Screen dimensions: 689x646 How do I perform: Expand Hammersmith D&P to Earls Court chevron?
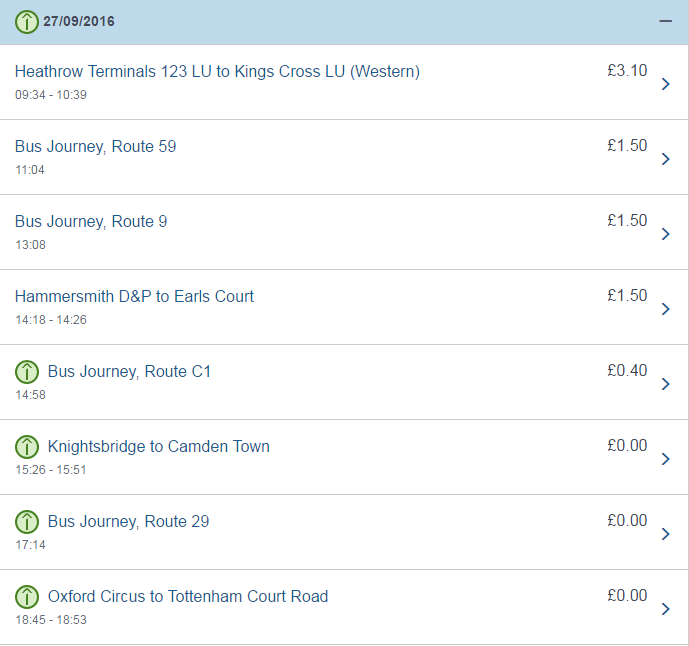coord(666,309)
